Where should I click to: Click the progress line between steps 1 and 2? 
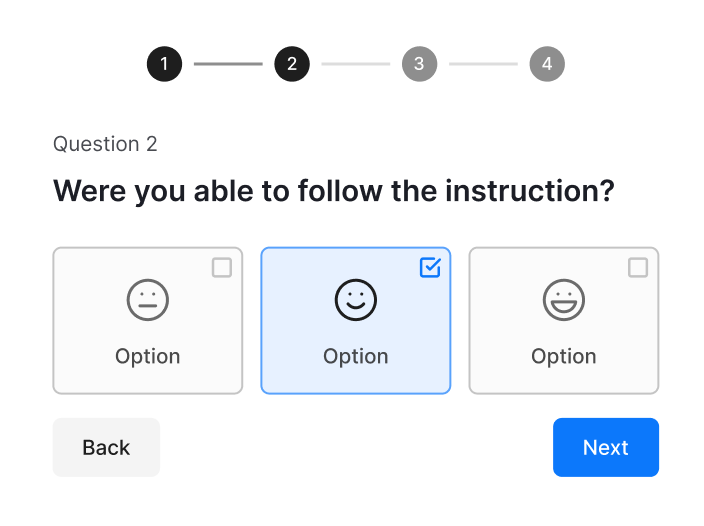tap(228, 65)
